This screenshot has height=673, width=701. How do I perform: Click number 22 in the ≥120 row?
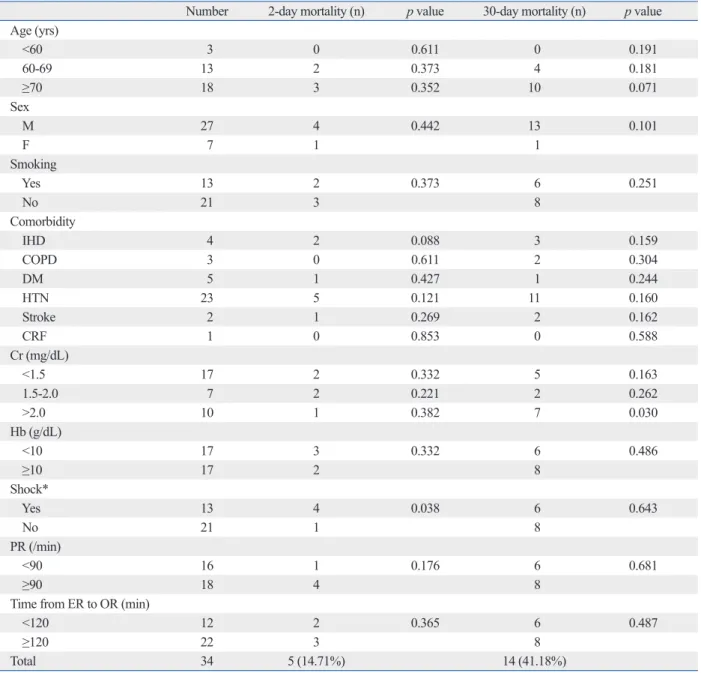[207, 642]
